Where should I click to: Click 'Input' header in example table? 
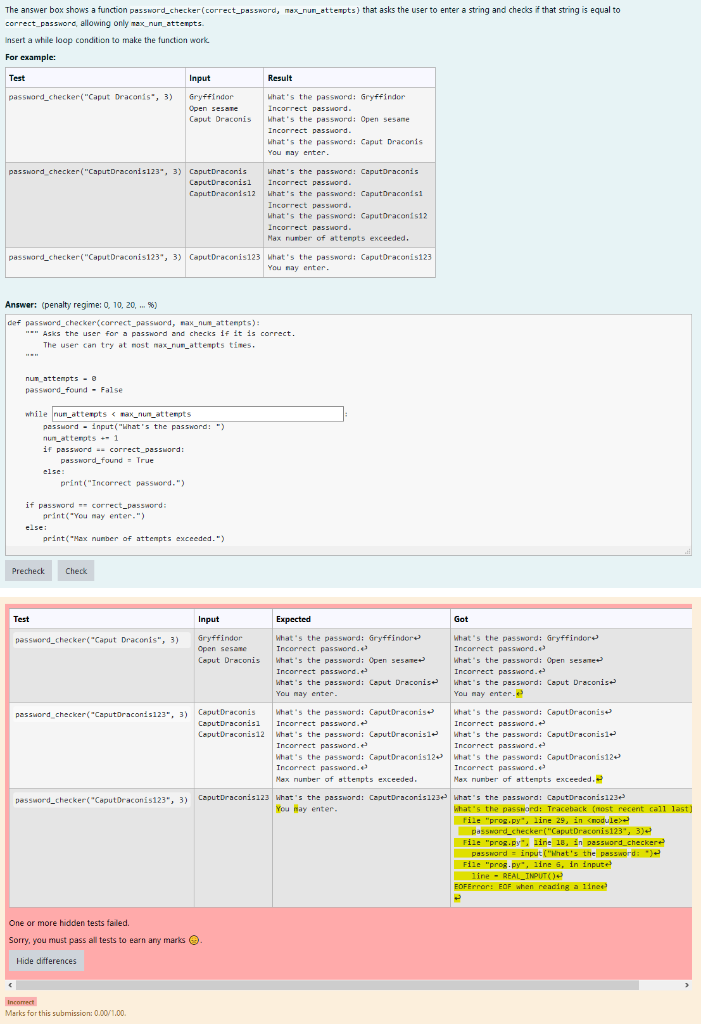point(200,78)
